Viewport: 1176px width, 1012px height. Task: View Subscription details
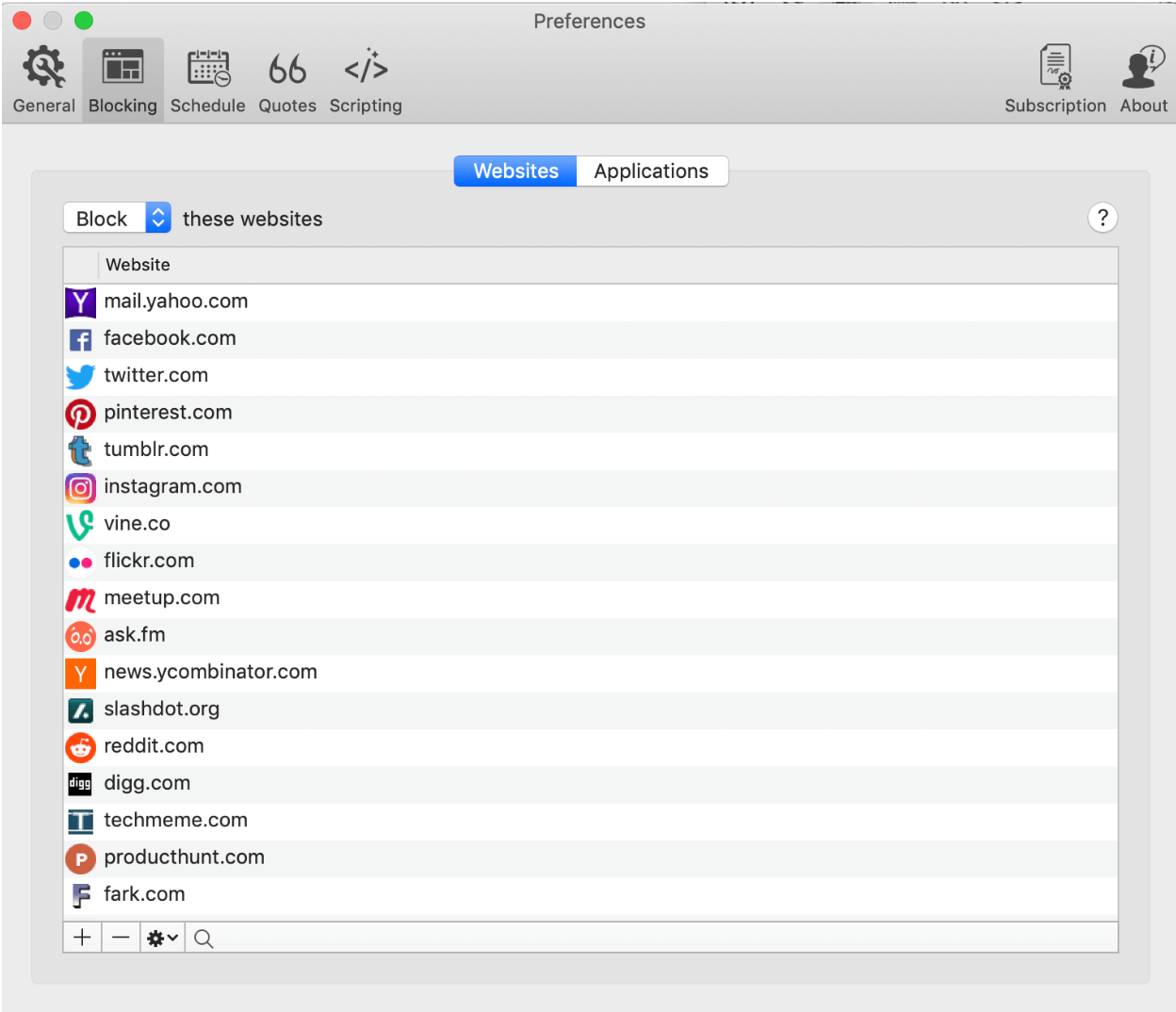click(1054, 79)
